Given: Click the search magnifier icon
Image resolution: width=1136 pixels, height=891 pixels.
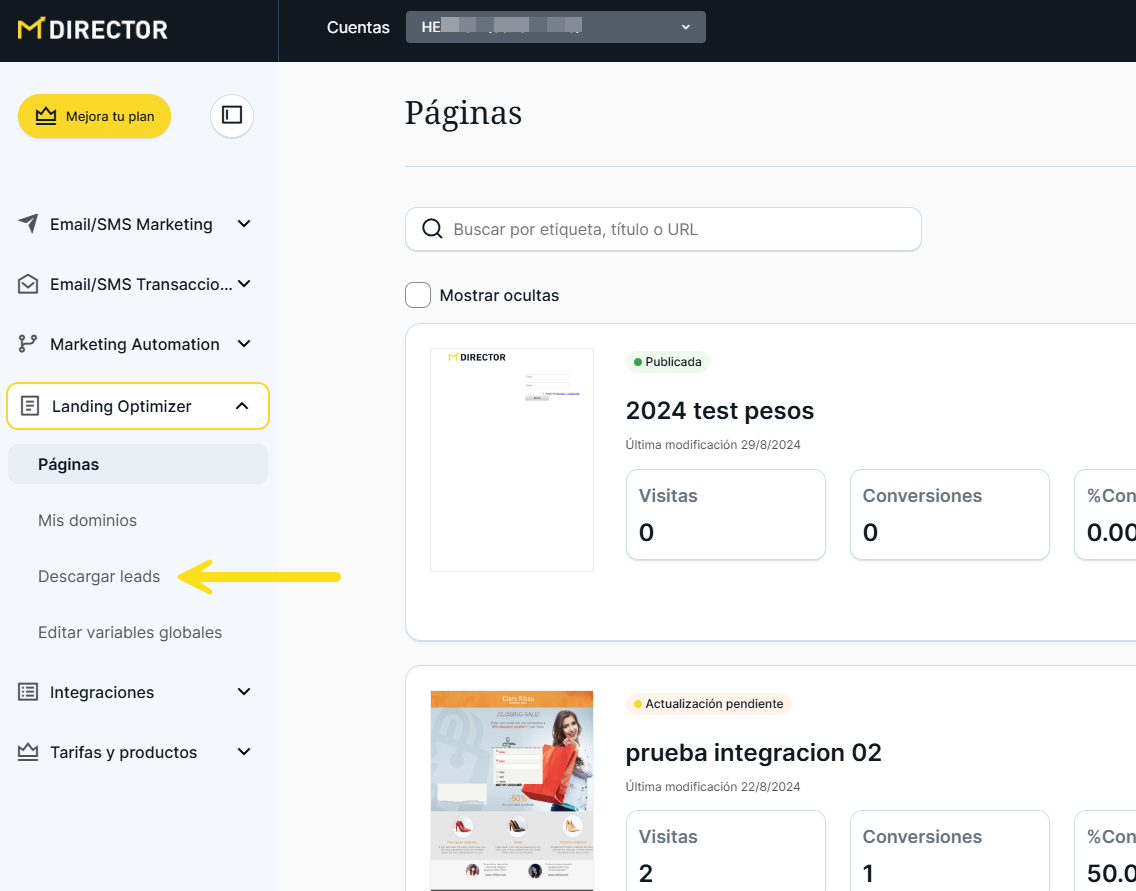Looking at the screenshot, I should [433, 229].
